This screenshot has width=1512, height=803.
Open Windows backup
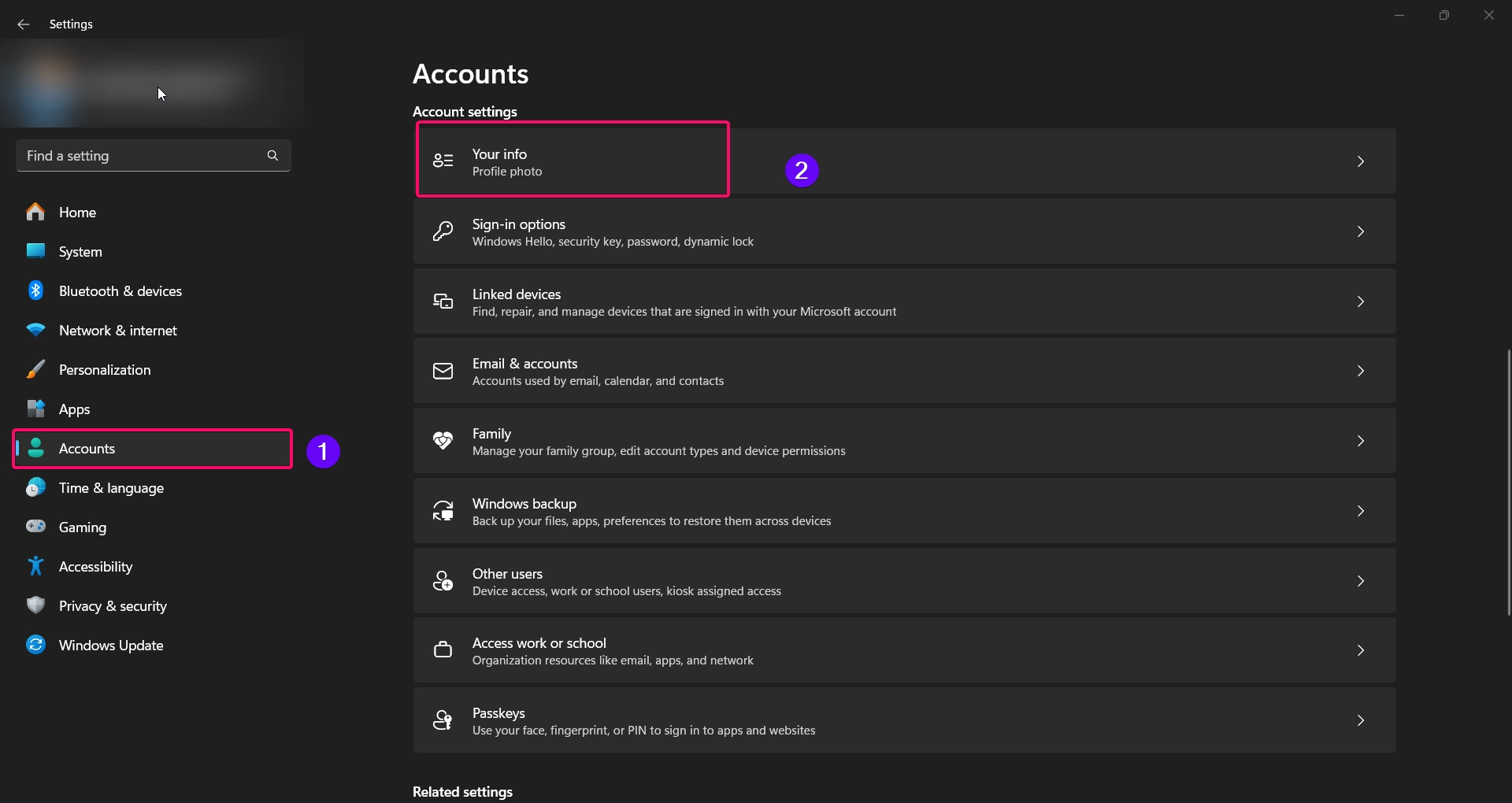(x=904, y=511)
